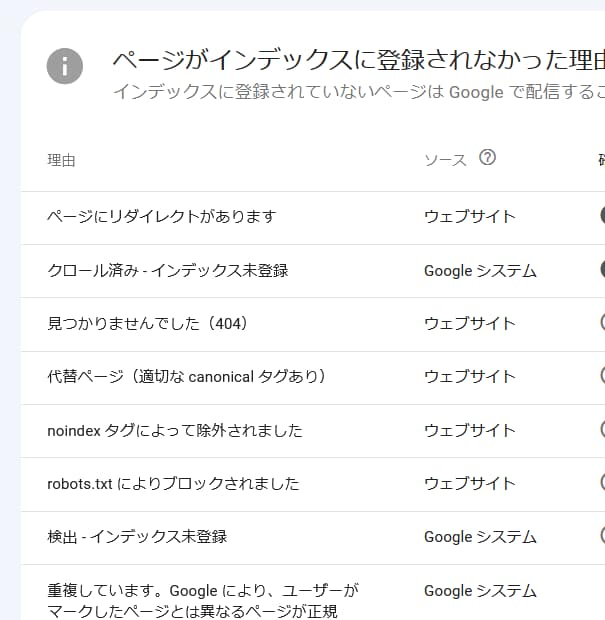Open the 代替ページ（適切な canonical タグあり）row
This screenshot has width=605, height=620.
313,378
